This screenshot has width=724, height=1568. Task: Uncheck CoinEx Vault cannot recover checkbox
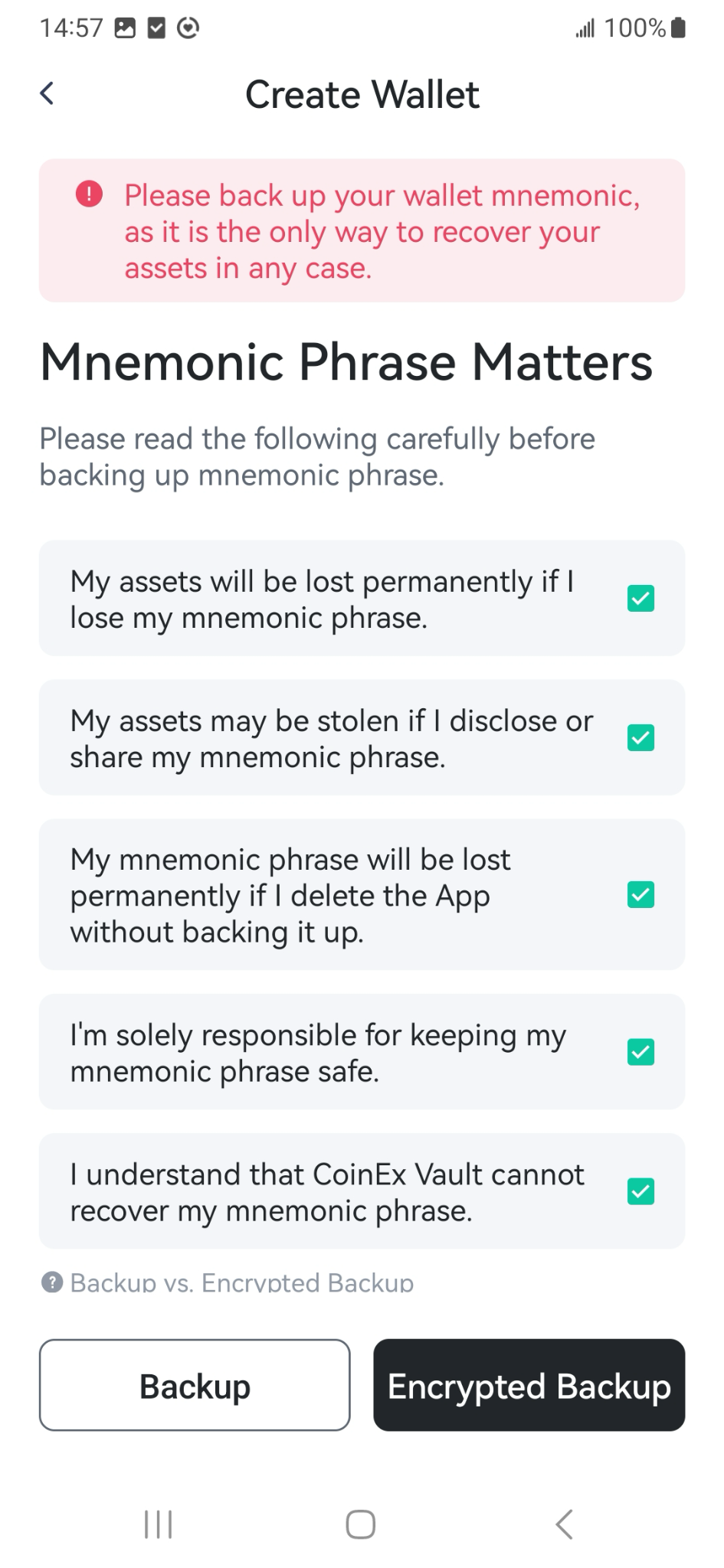(640, 1191)
